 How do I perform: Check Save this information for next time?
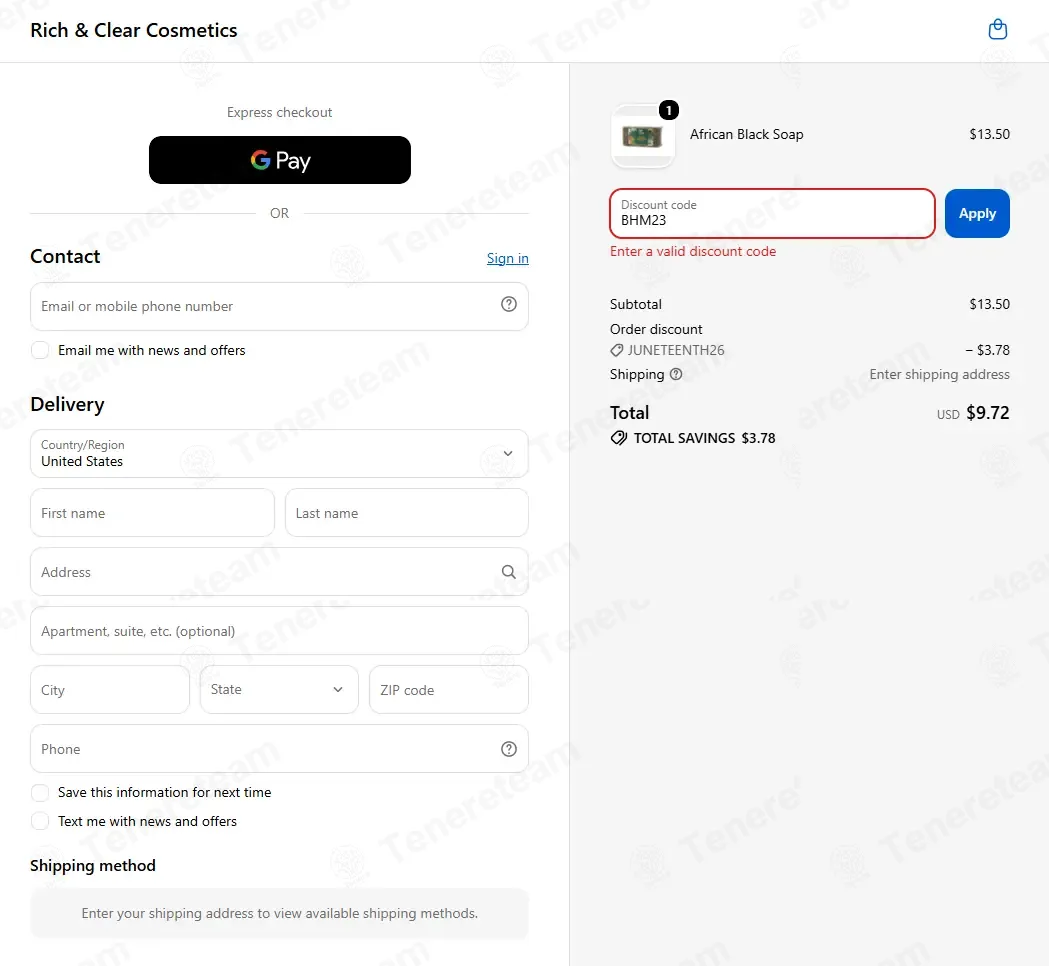[40, 793]
